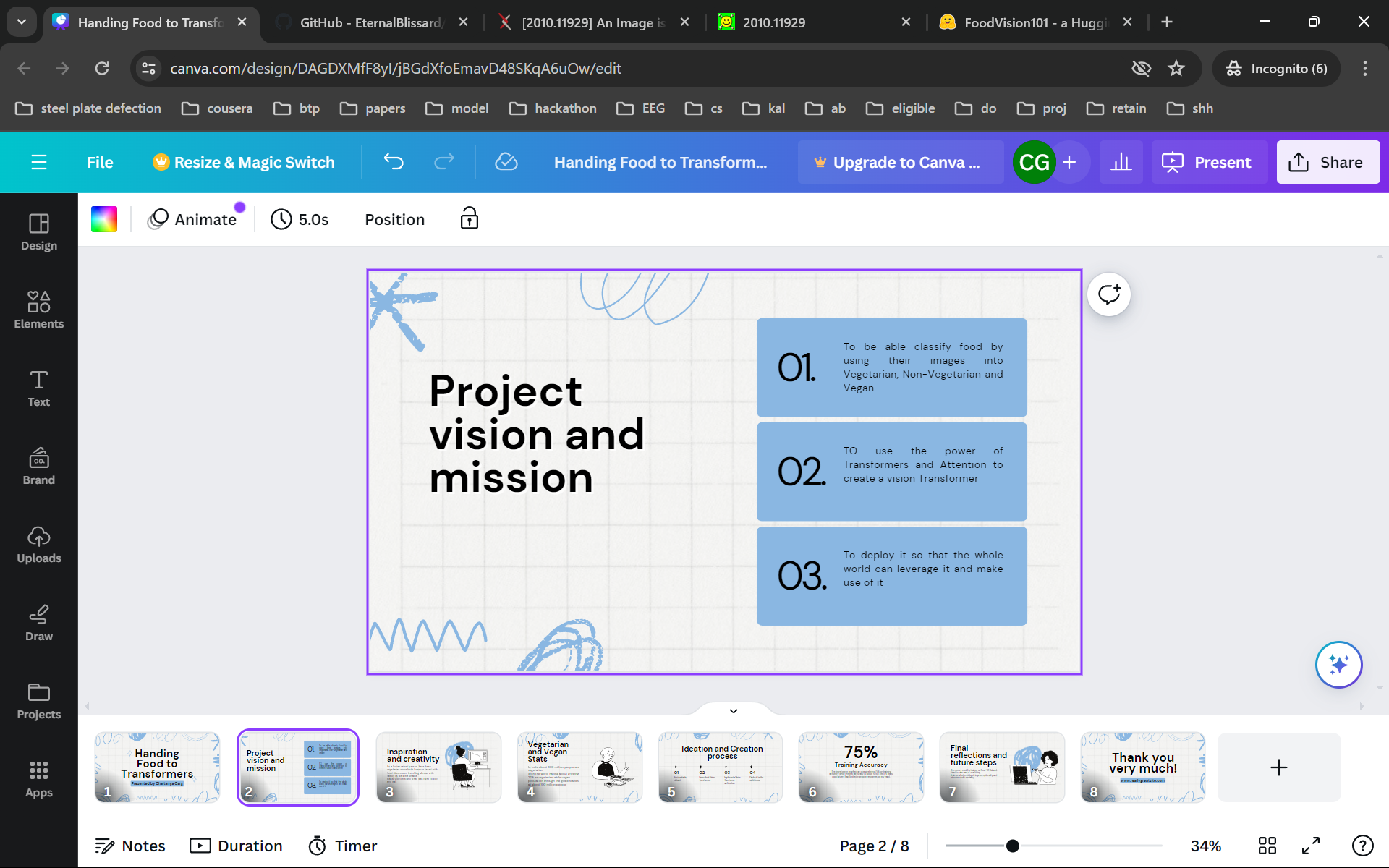Toggle grid view of pages
Image resolution: width=1389 pixels, height=868 pixels.
tap(1267, 846)
